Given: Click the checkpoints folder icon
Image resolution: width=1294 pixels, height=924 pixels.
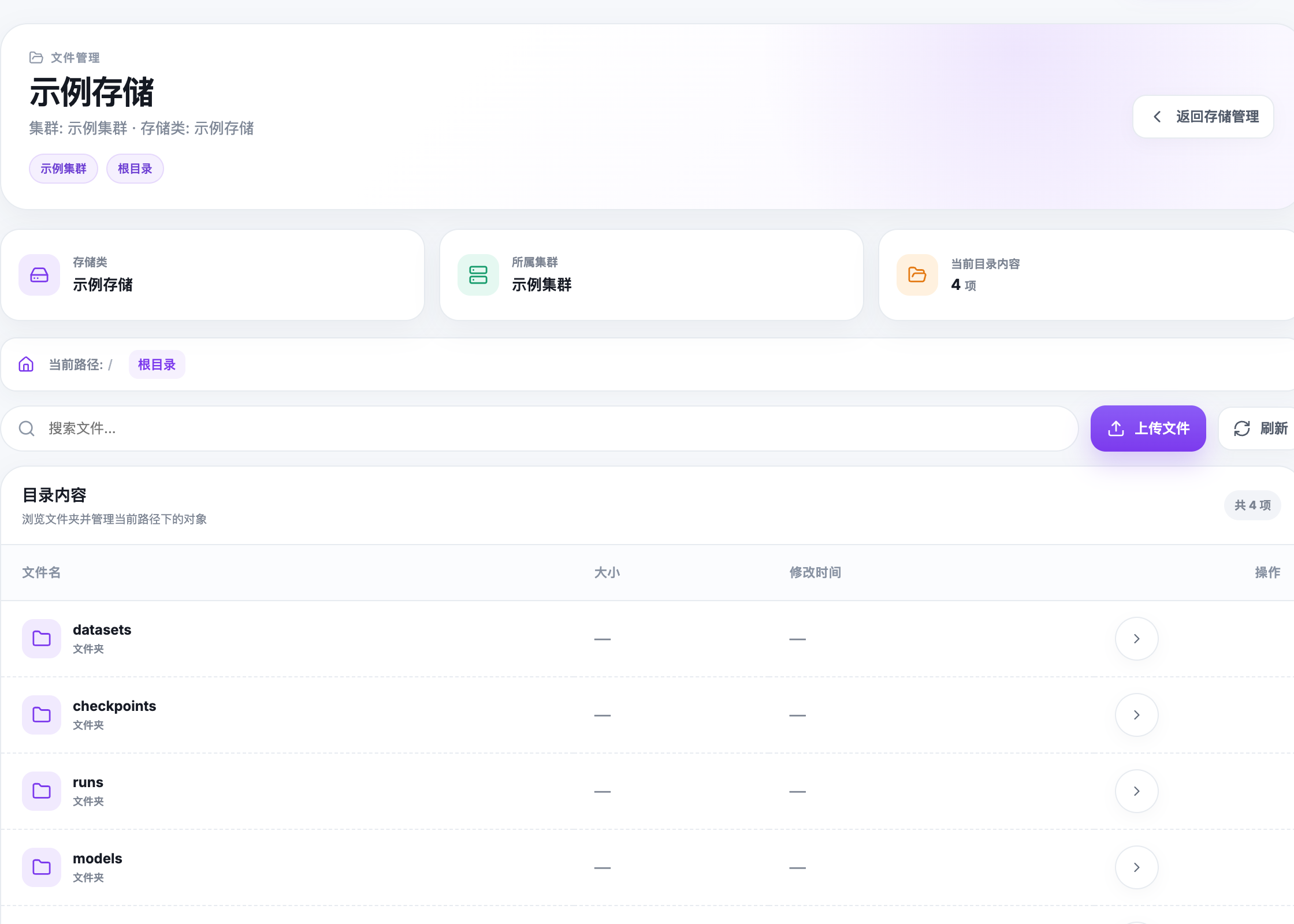Looking at the screenshot, I should pos(42,715).
